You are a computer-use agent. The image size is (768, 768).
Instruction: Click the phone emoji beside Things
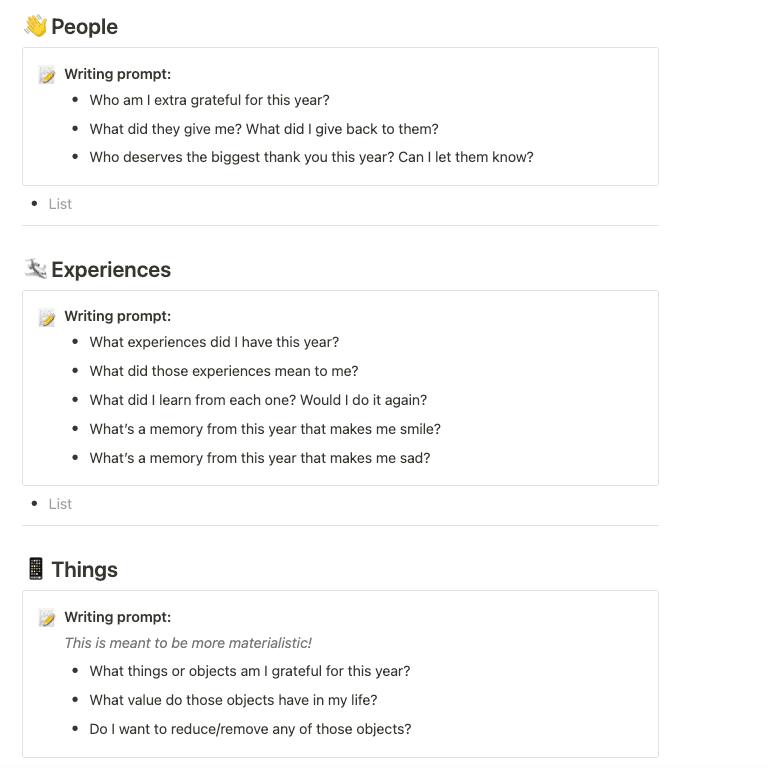[x=35, y=569]
